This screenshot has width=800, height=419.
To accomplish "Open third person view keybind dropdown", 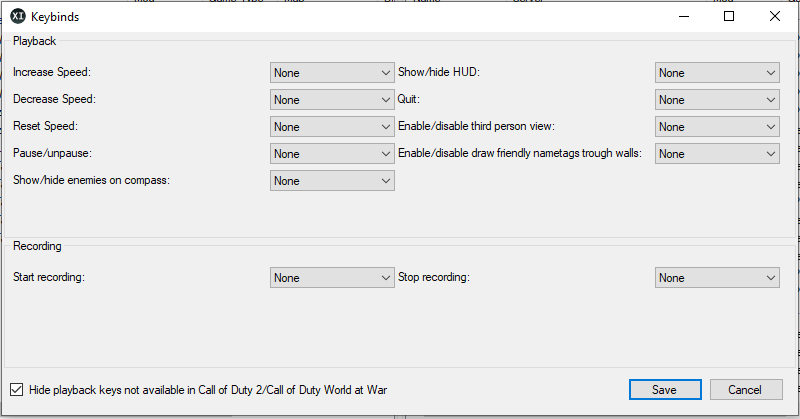I will click(717, 127).
